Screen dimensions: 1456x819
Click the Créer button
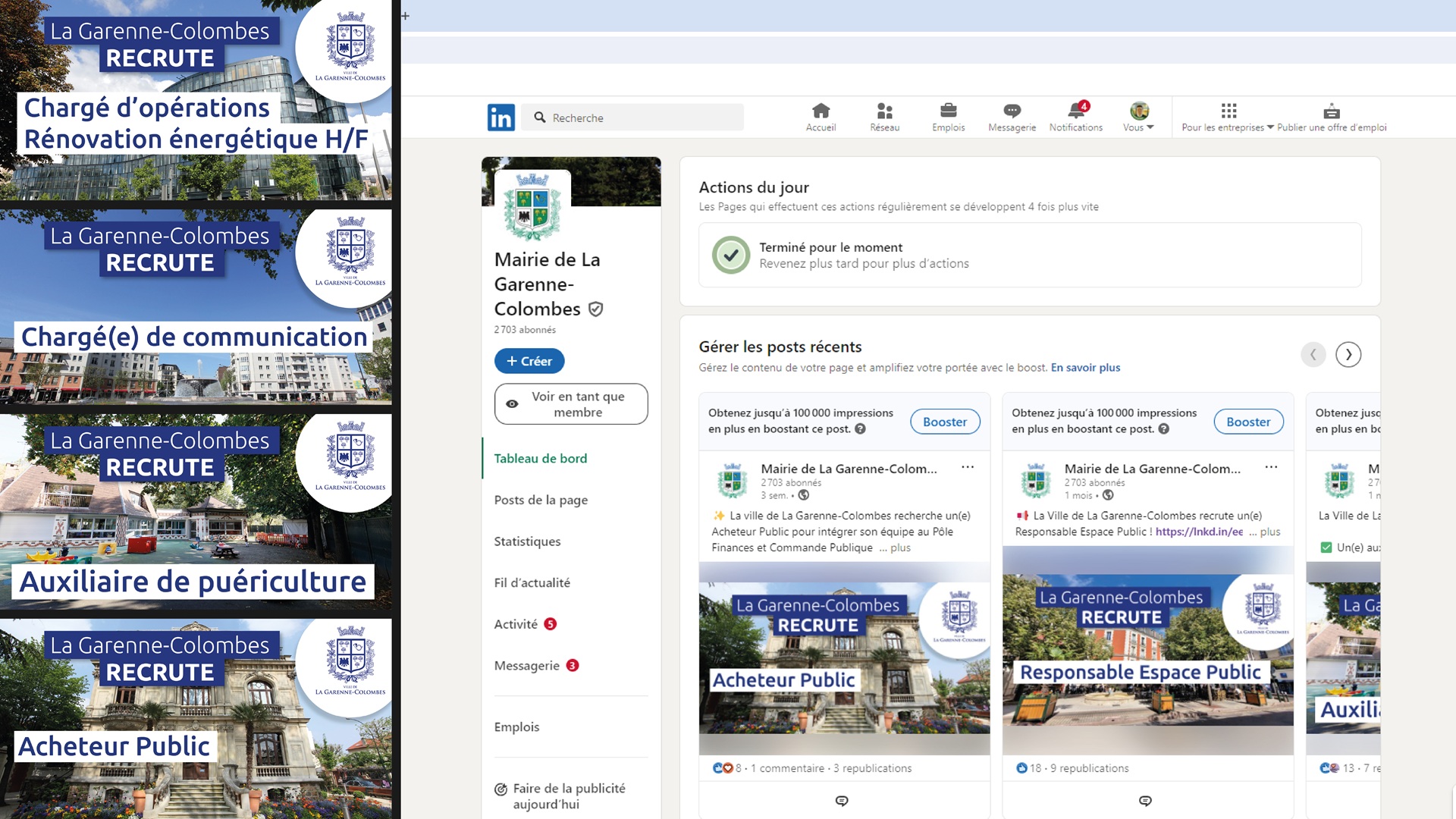click(529, 361)
